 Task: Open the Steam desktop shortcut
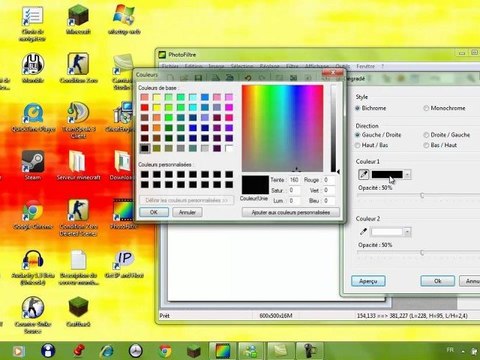coord(33,162)
